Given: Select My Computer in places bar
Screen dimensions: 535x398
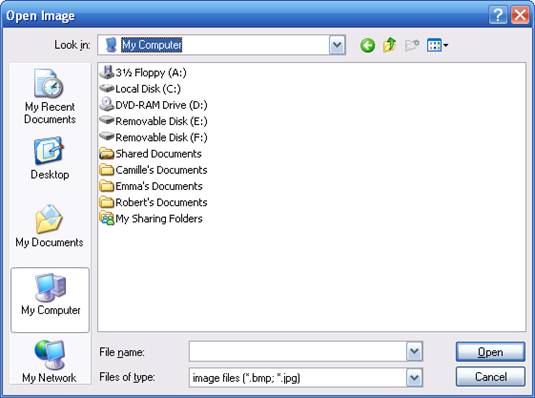Looking at the screenshot, I should [50, 300].
